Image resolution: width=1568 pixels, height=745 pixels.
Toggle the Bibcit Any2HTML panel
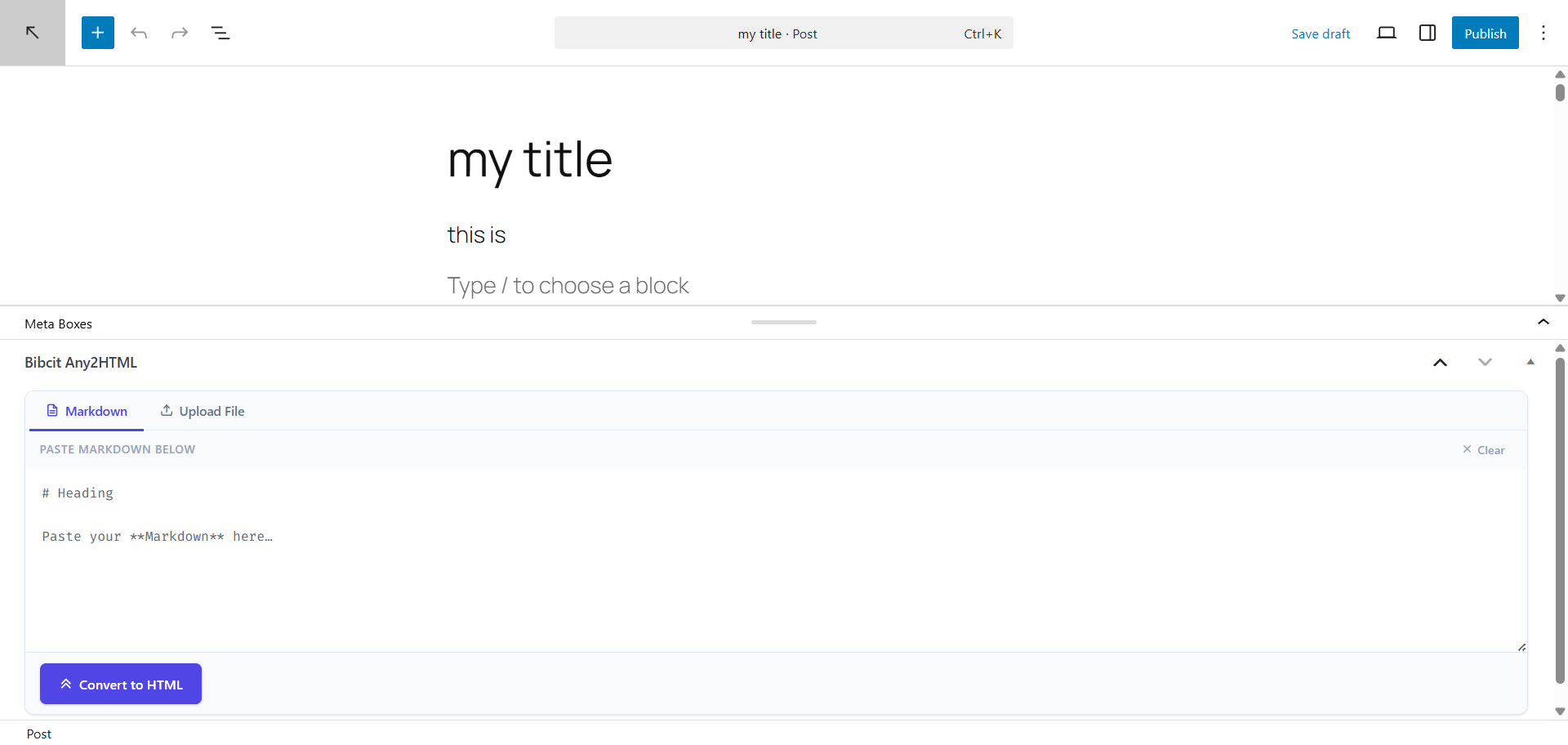click(1530, 362)
